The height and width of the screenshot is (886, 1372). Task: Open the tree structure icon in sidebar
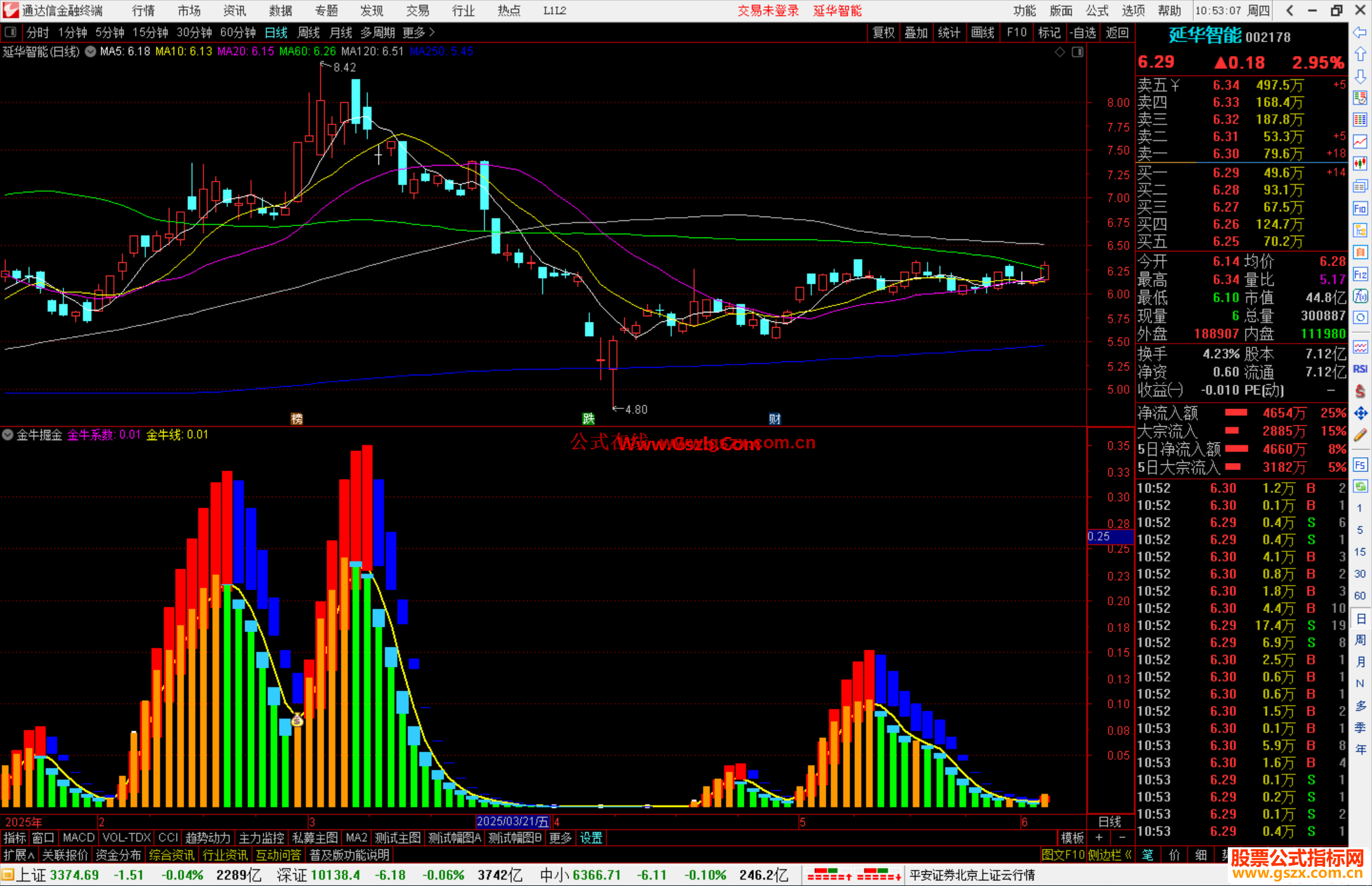(x=1360, y=230)
